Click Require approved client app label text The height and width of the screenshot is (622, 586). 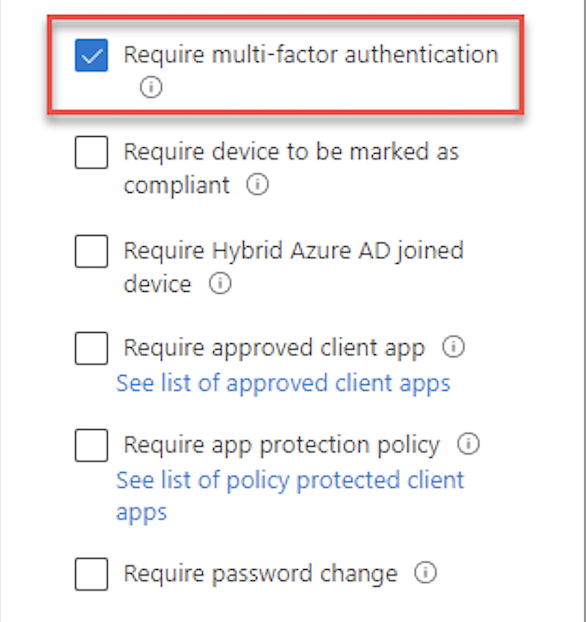tap(274, 348)
